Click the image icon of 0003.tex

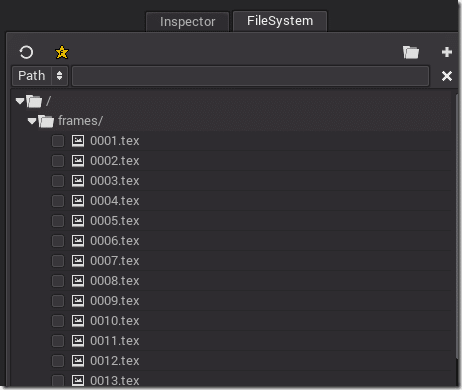[x=78, y=181]
